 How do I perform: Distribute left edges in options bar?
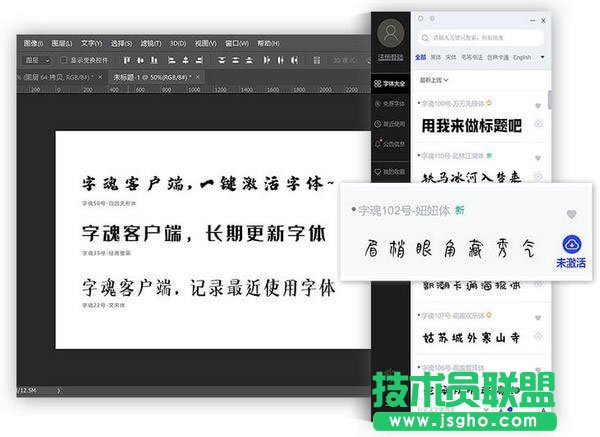[x=267, y=60]
